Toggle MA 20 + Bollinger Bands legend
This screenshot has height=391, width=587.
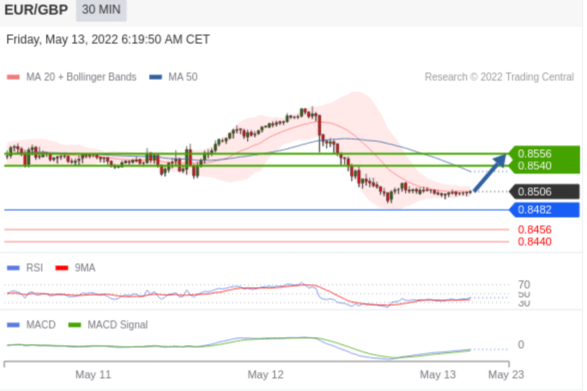coord(72,77)
